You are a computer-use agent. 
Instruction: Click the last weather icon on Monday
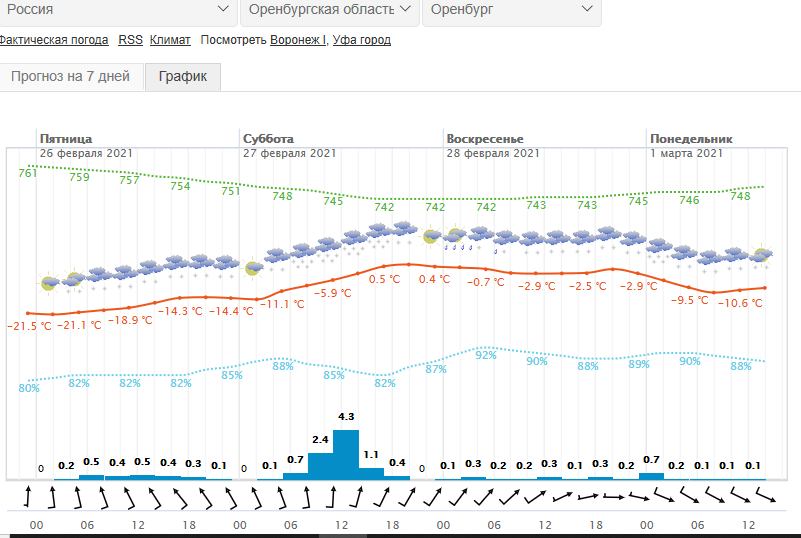pyautogui.click(x=762, y=256)
